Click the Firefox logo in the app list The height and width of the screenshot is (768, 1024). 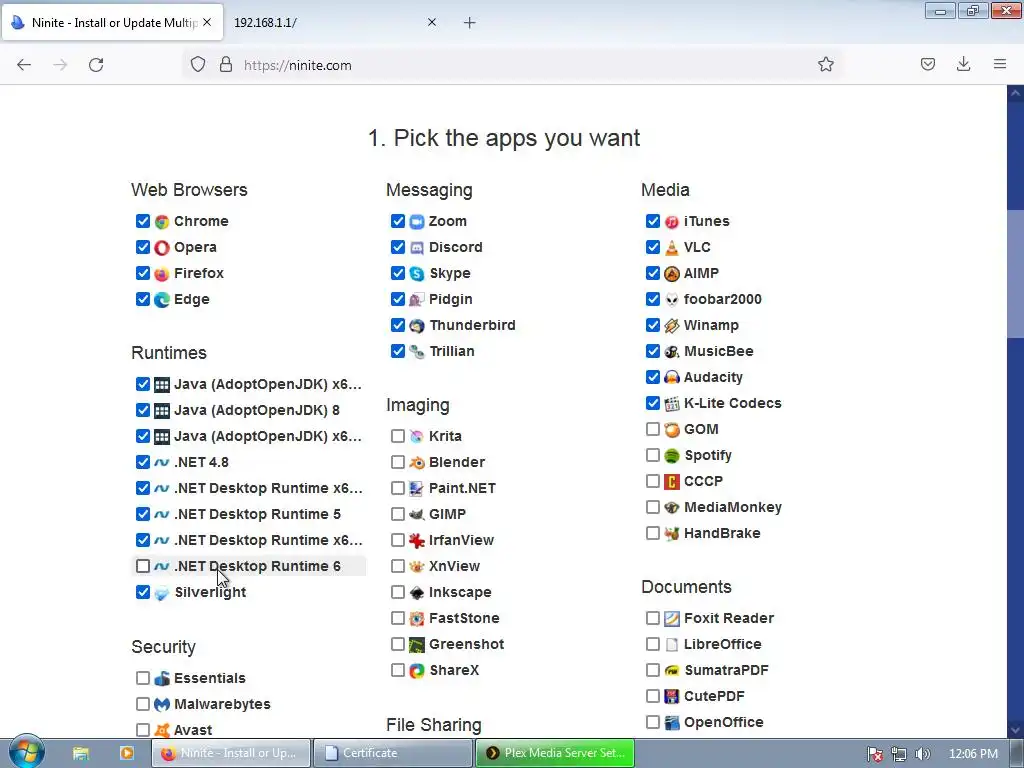click(x=161, y=274)
